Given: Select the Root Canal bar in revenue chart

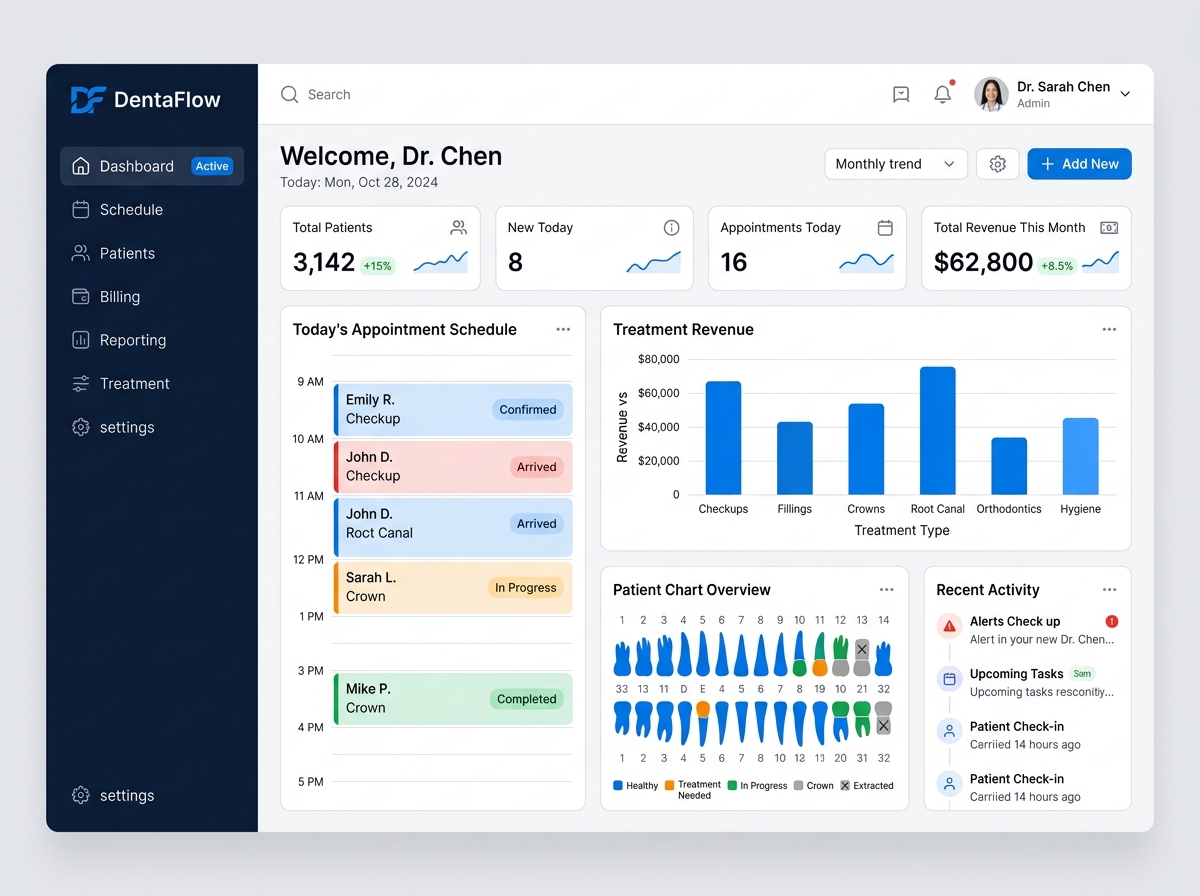Looking at the screenshot, I should 937,431.
